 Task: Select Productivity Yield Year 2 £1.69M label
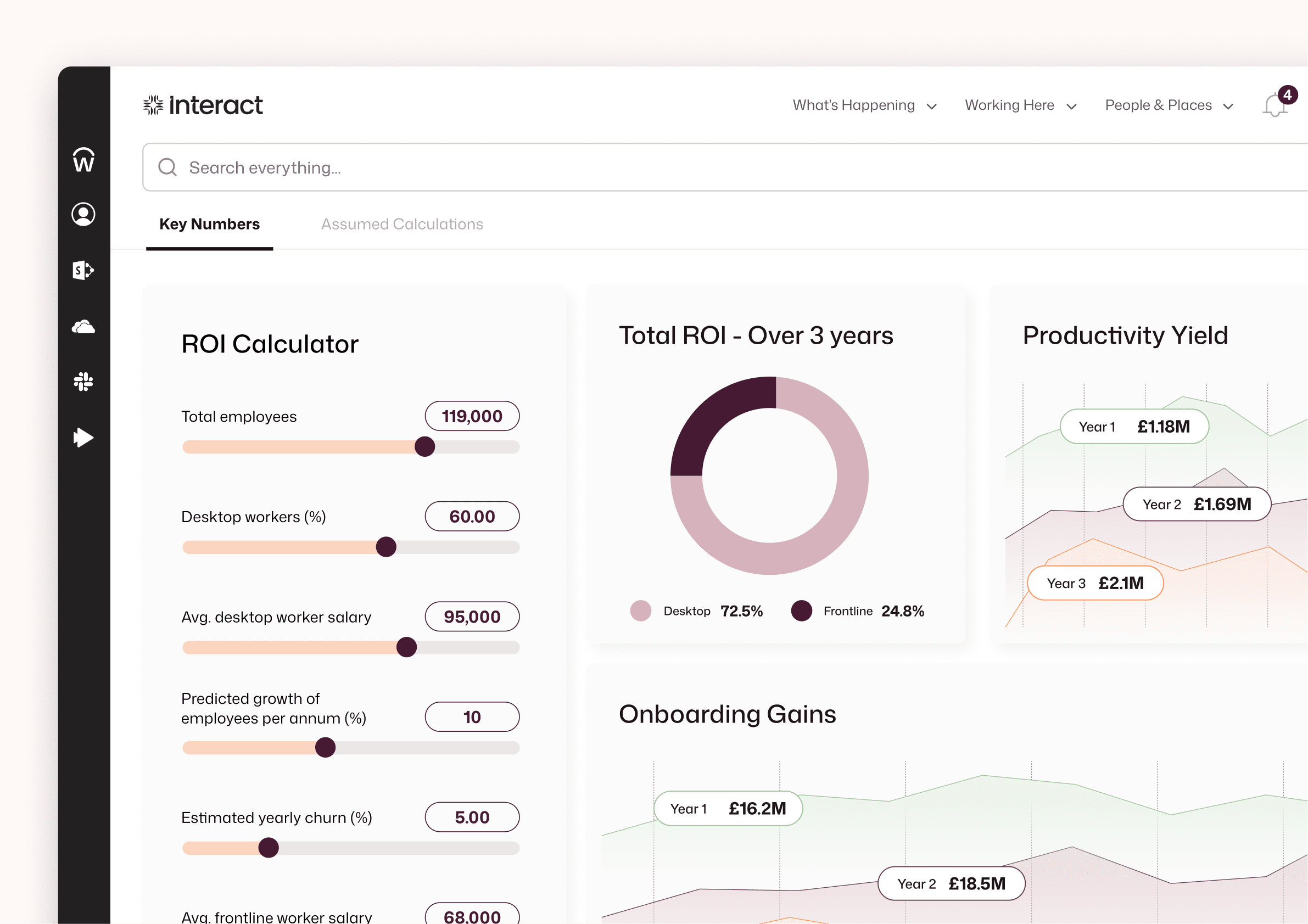[1197, 504]
